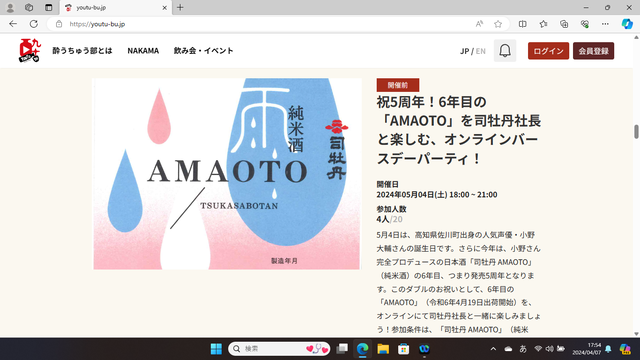Open the read aloud icon
The image size is (640, 360).
coord(479,24)
